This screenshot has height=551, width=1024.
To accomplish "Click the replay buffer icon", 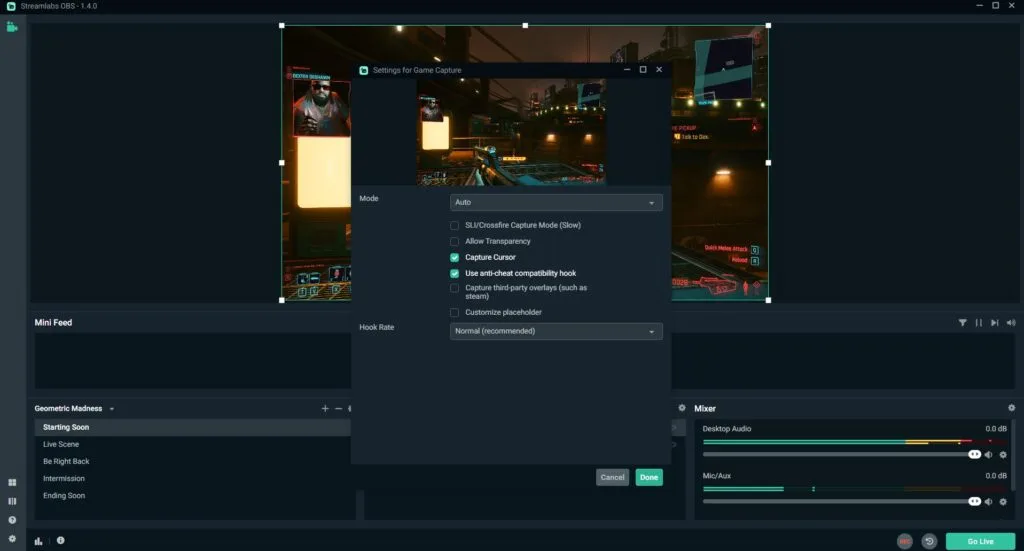I will pos(929,541).
